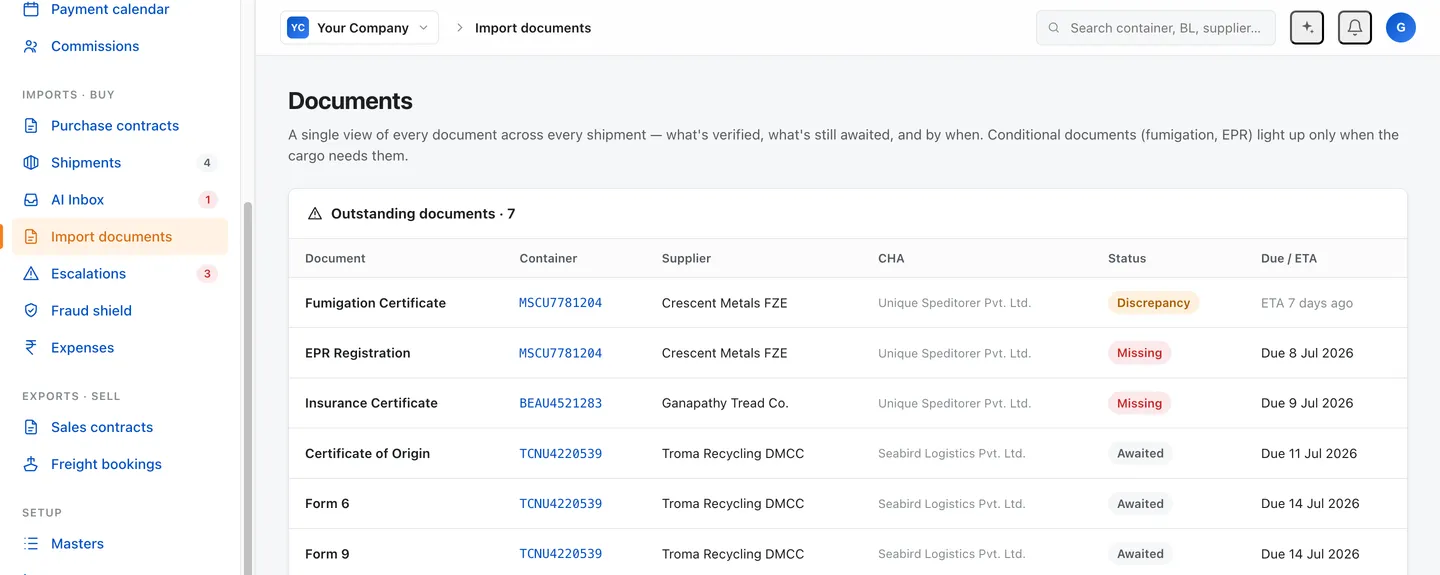Open Shipments with 4 badge
Screen dimensions: 1440x575
[x=120, y=163]
